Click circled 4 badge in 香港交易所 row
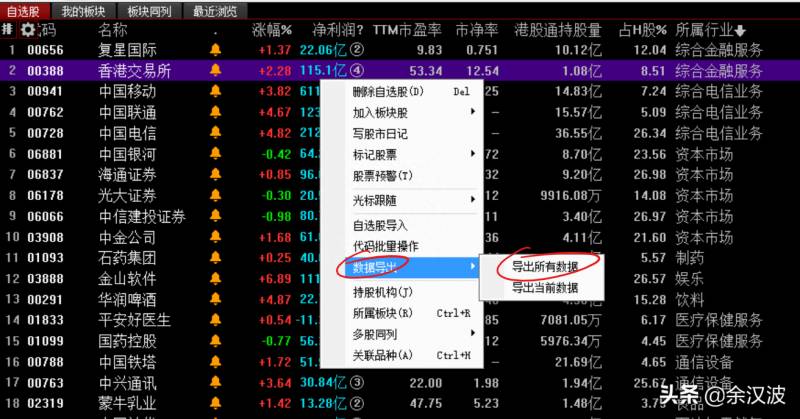This screenshot has width=800, height=419. pyautogui.click(x=357, y=70)
